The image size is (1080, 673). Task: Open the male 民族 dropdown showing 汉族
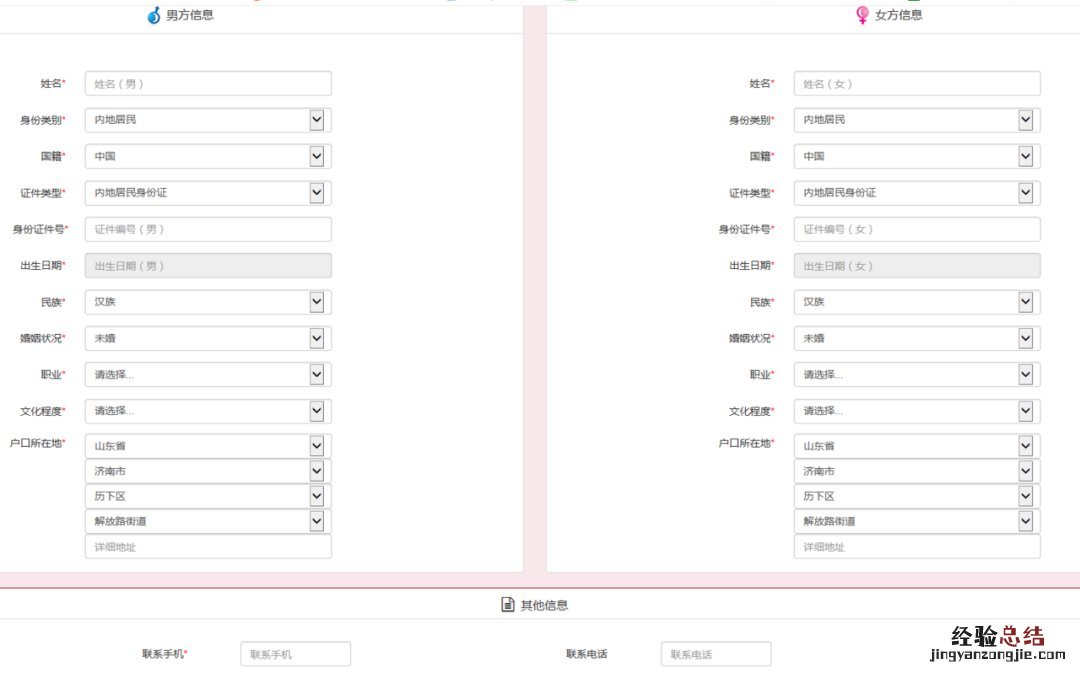317,301
